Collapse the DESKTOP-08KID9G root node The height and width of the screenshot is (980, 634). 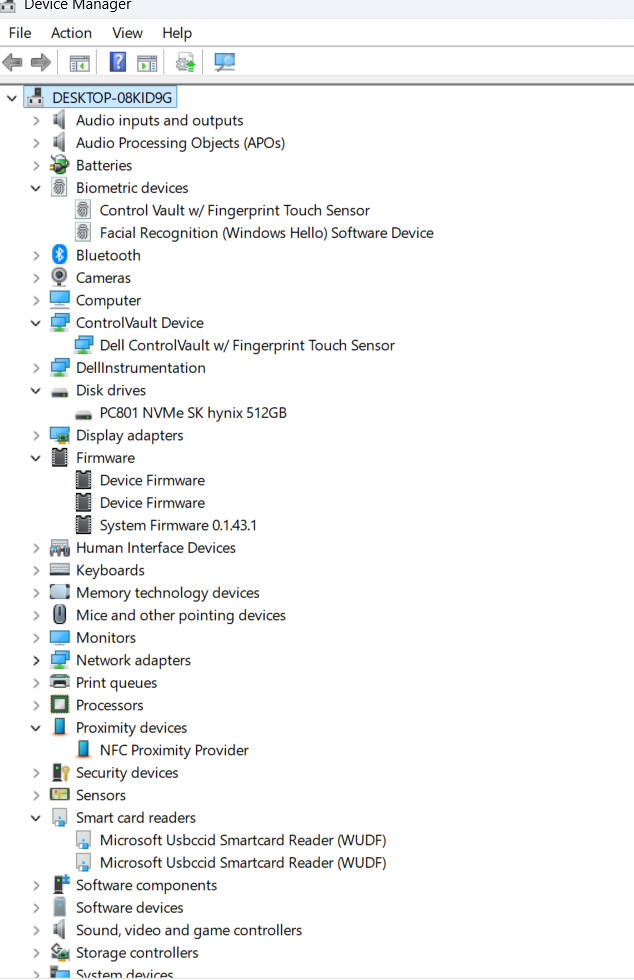click(x=11, y=98)
